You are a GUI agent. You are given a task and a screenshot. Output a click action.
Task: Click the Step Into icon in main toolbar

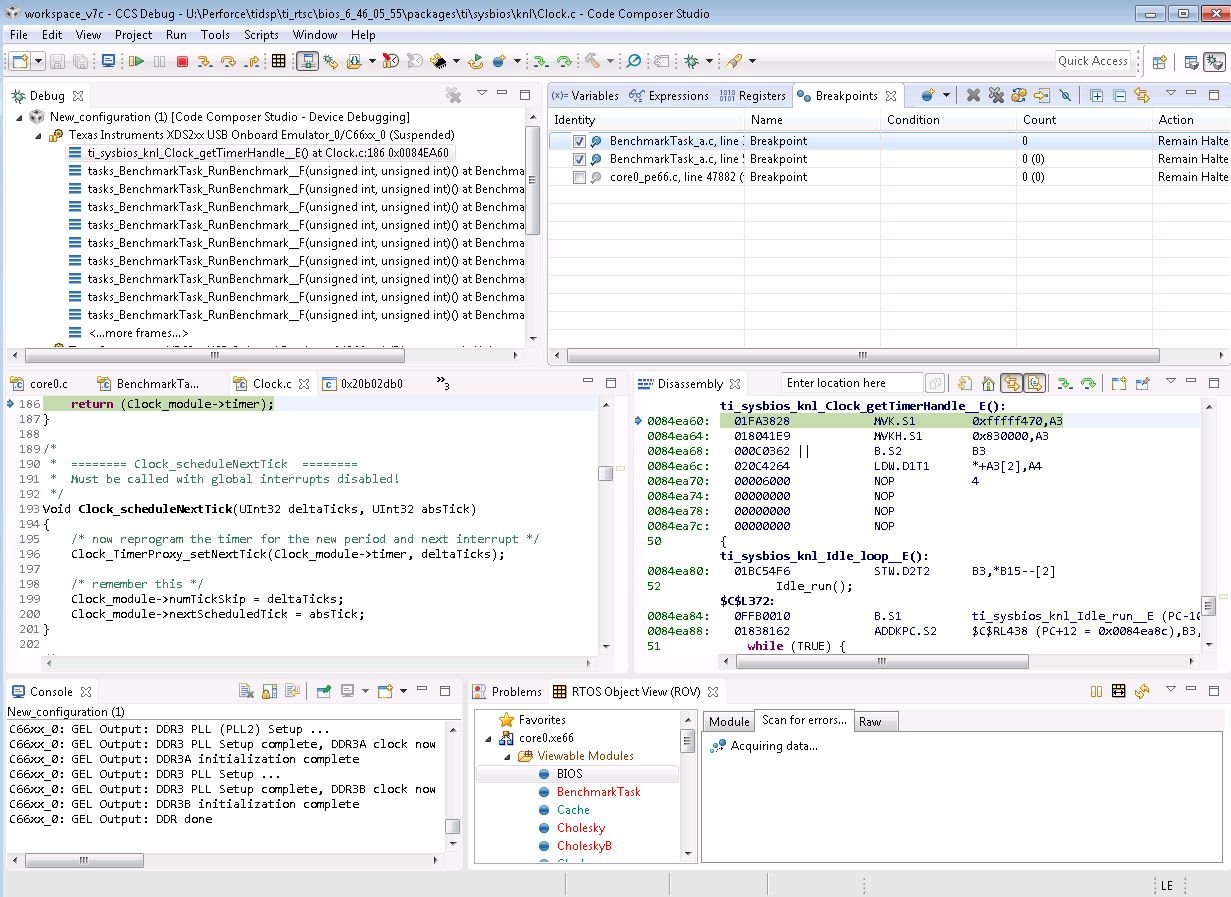coord(204,61)
